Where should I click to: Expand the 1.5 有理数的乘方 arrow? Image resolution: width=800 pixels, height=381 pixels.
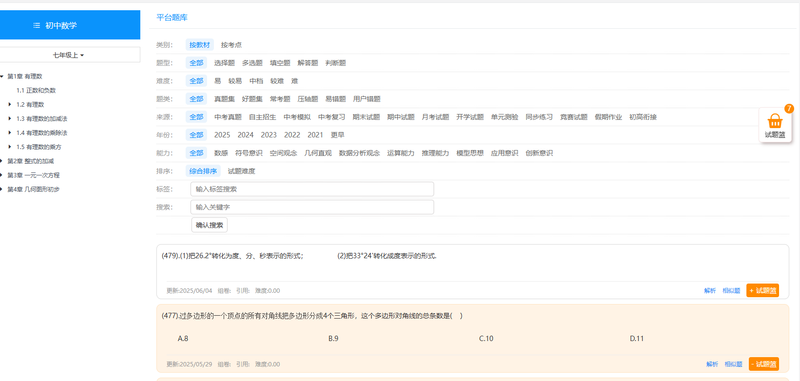click(x=10, y=147)
